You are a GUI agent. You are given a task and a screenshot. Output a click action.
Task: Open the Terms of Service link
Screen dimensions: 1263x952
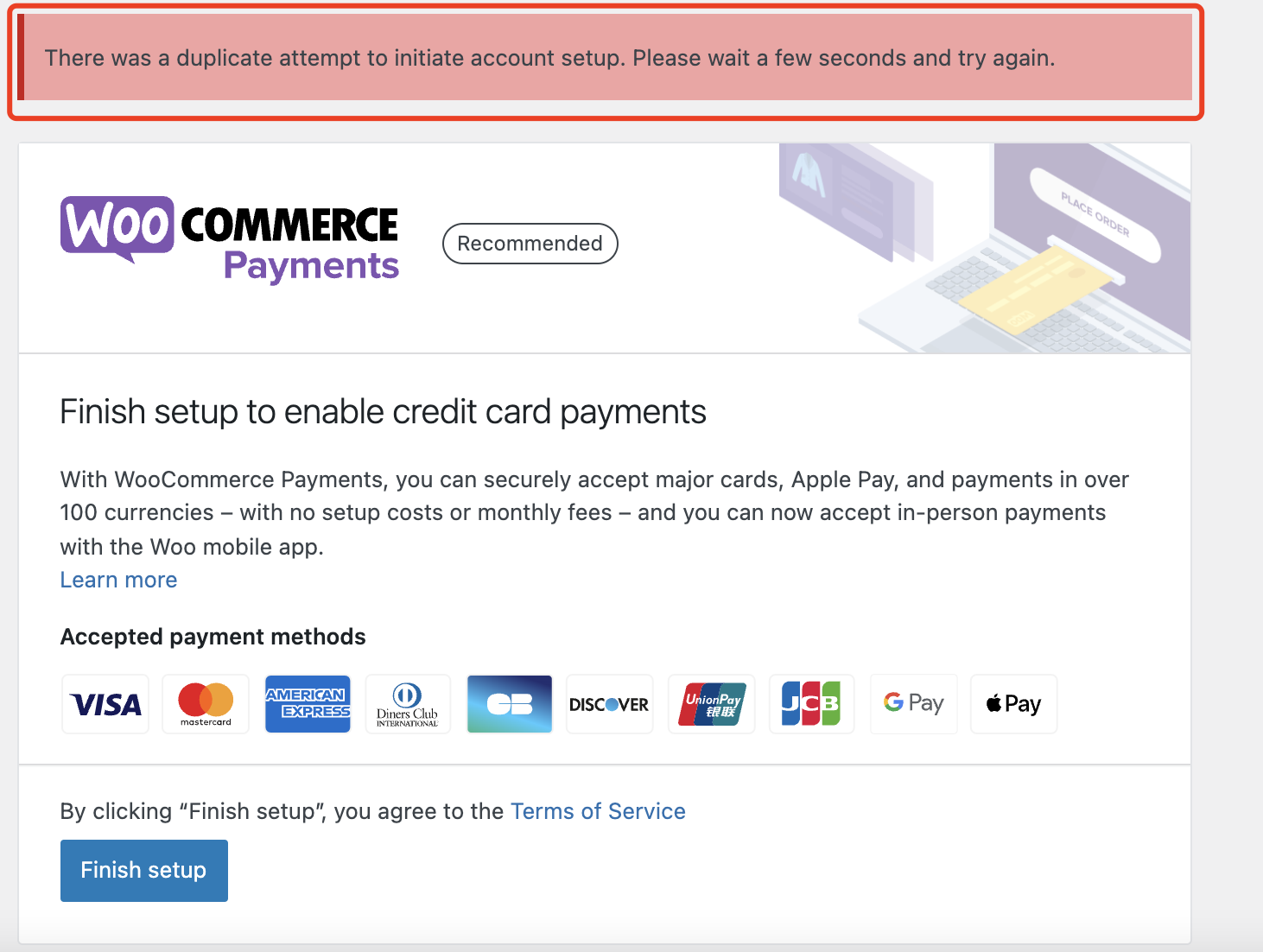click(x=598, y=811)
